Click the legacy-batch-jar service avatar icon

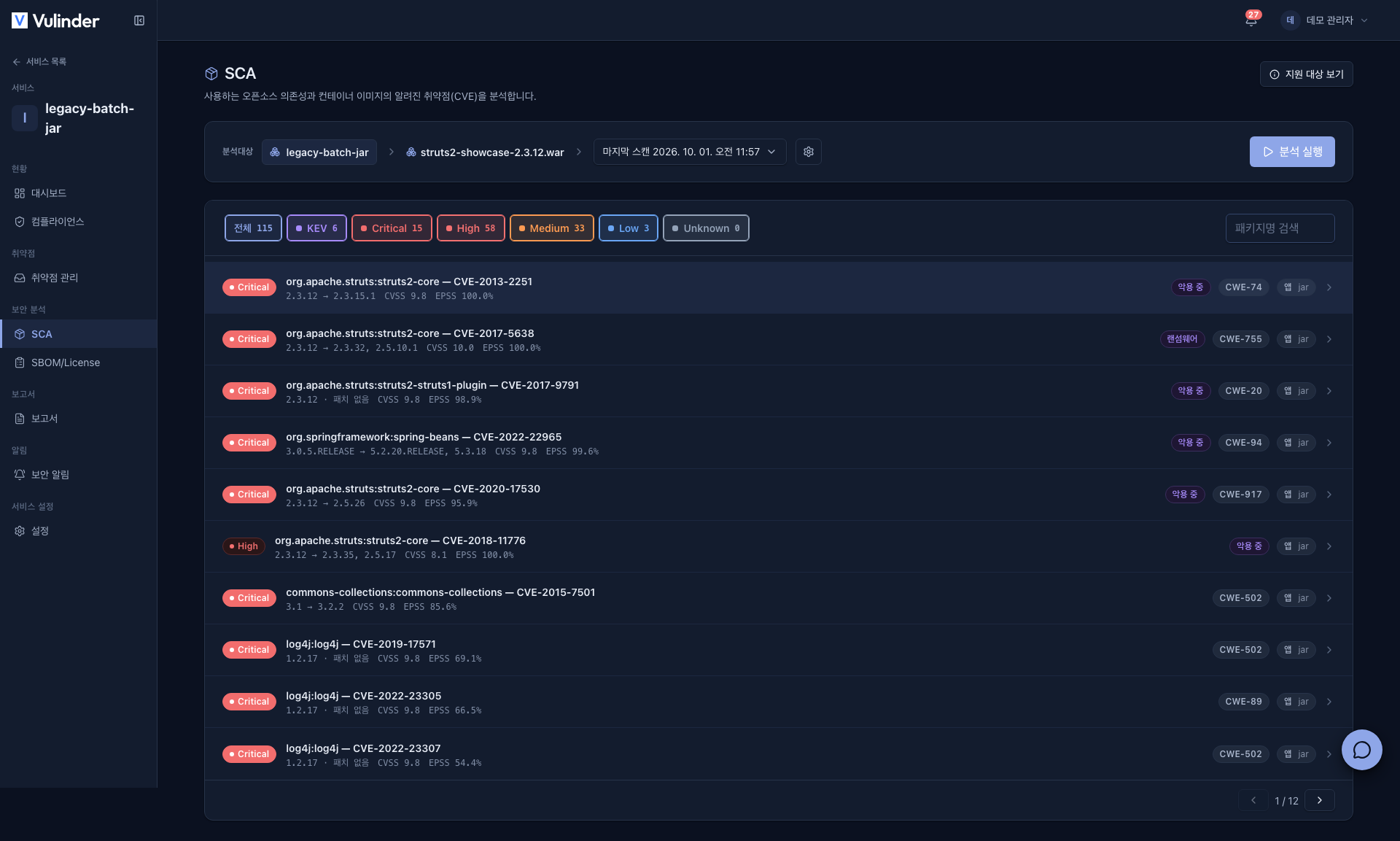pos(25,117)
